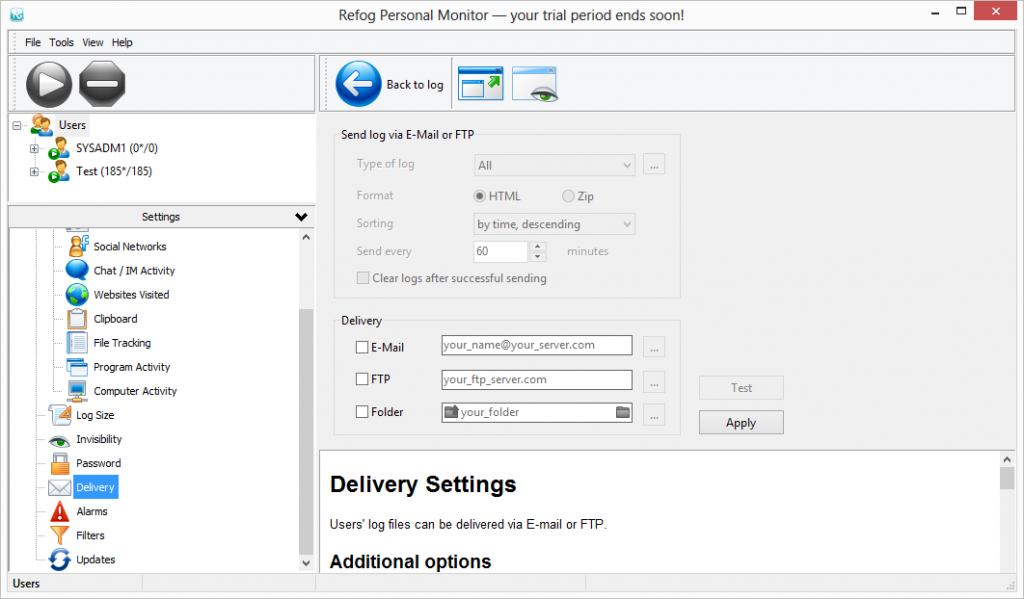Click the window with green arrow icon

click(x=480, y=84)
